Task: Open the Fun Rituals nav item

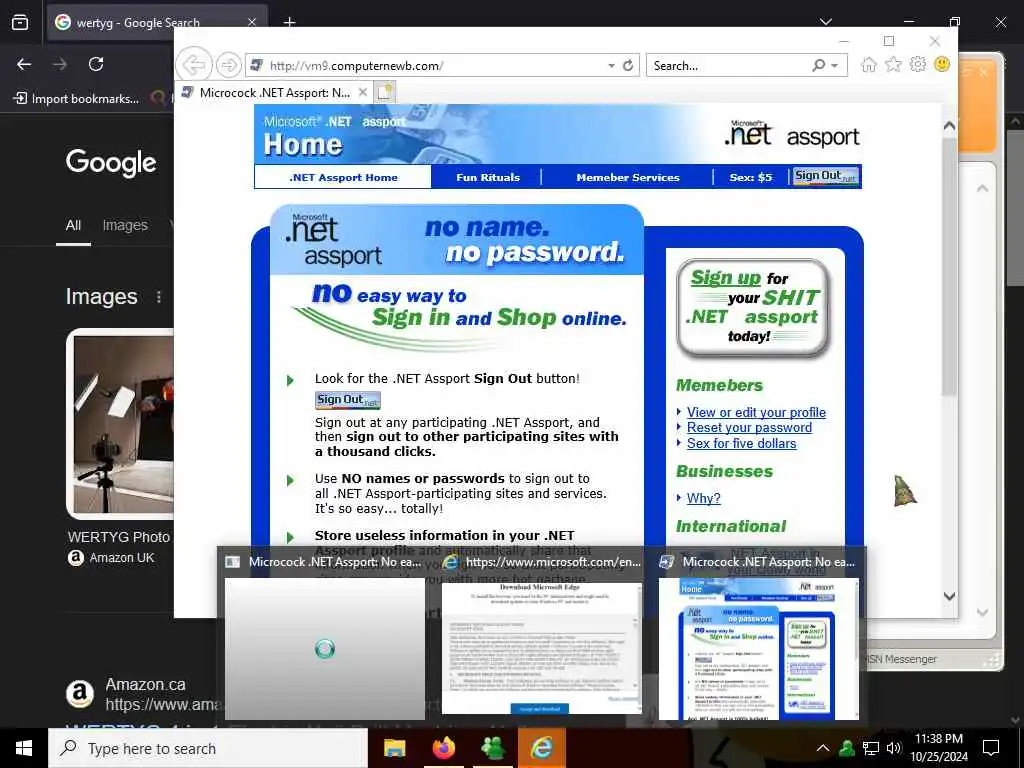Action: point(488,177)
